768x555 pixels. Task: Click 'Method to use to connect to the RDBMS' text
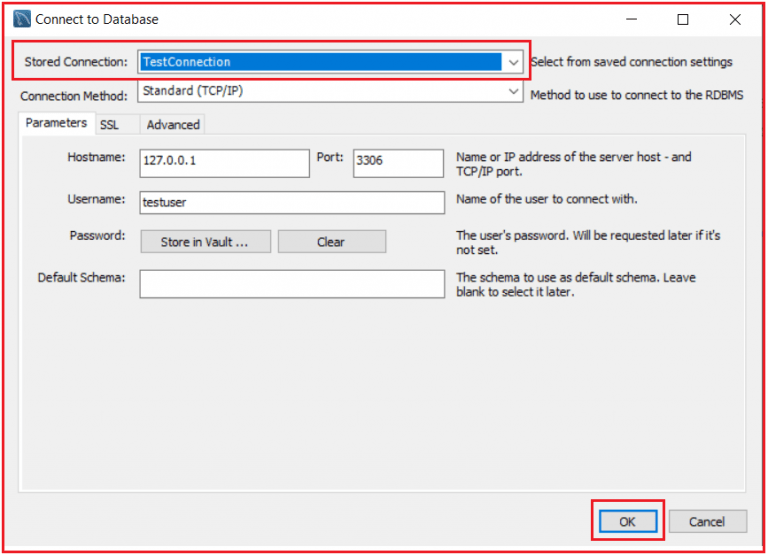(637, 95)
